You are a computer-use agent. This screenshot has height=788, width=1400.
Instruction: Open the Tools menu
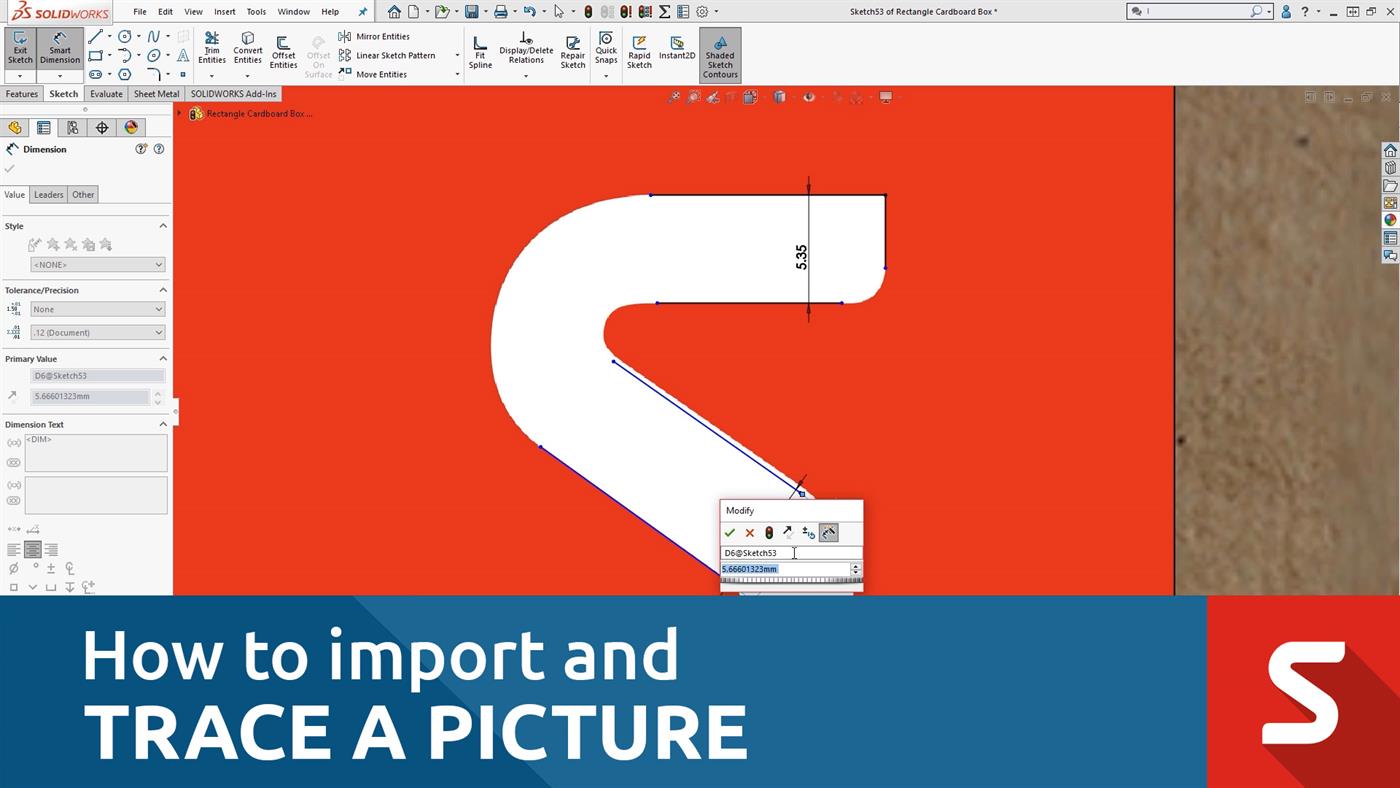click(x=255, y=11)
